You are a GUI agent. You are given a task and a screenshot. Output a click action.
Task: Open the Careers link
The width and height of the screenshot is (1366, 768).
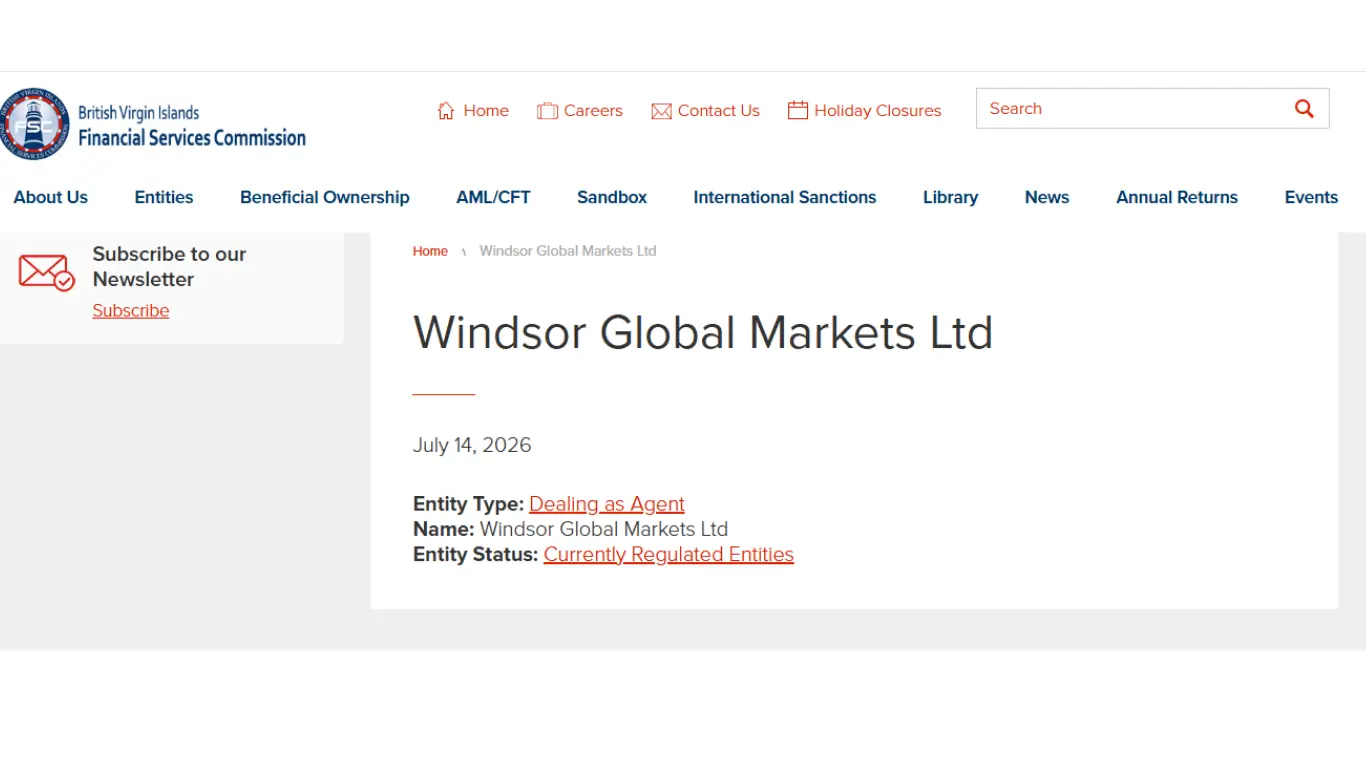click(x=593, y=111)
